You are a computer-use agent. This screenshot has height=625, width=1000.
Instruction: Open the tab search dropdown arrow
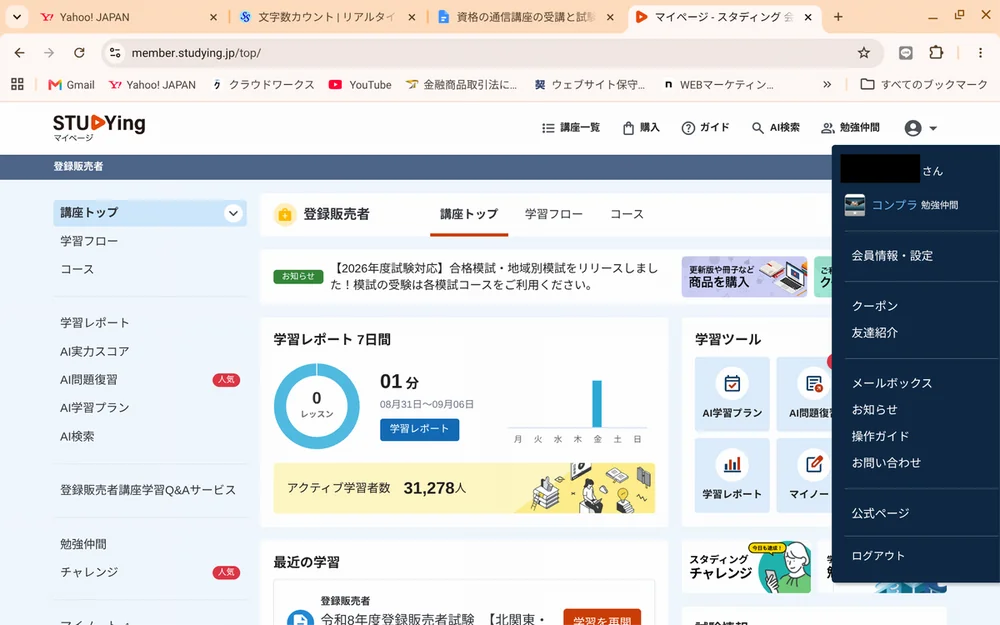click(x=17, y=17)
